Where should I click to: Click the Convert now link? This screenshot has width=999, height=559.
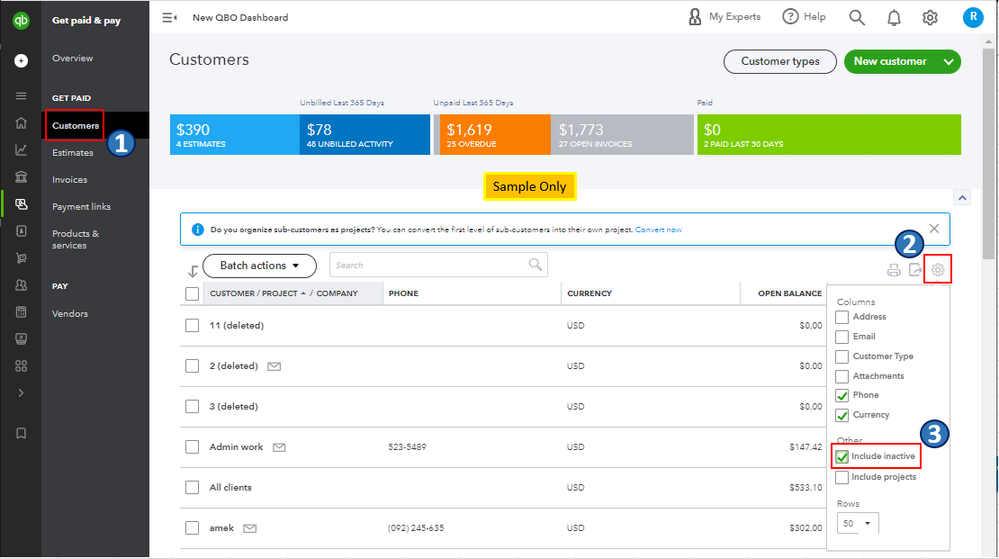[658, 230]
